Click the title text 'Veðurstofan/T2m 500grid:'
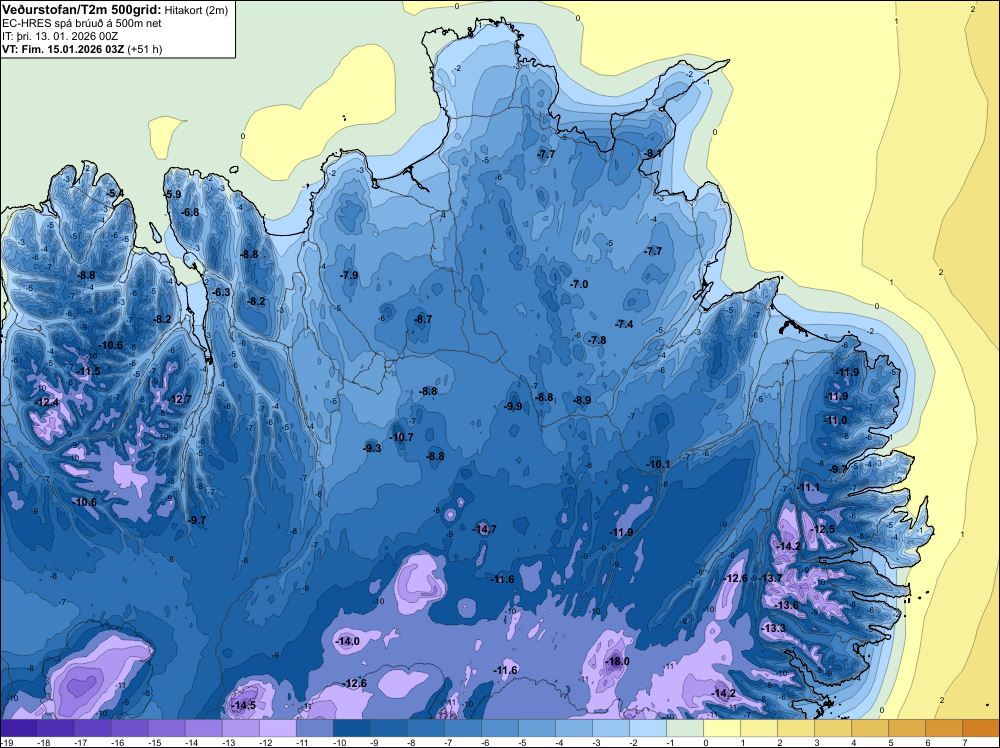Image resolution: width=1000 pixels, height=748 pixels. click(x=82, y=10)
